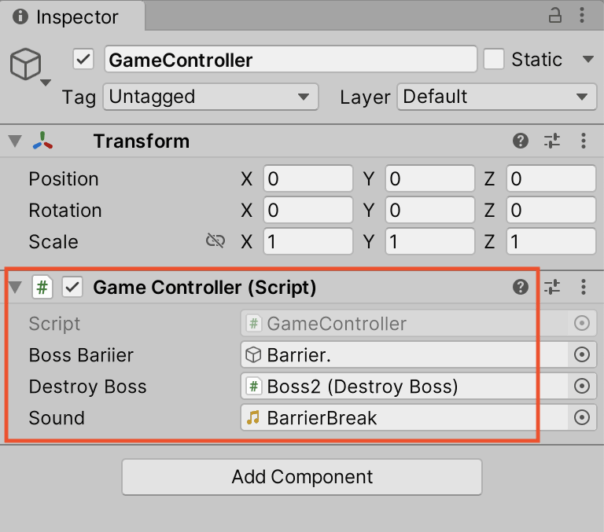This screenshot has height=532, width=604.
Task: Open the Inspector tab's three-dot menu
Action: click(582, 15)
